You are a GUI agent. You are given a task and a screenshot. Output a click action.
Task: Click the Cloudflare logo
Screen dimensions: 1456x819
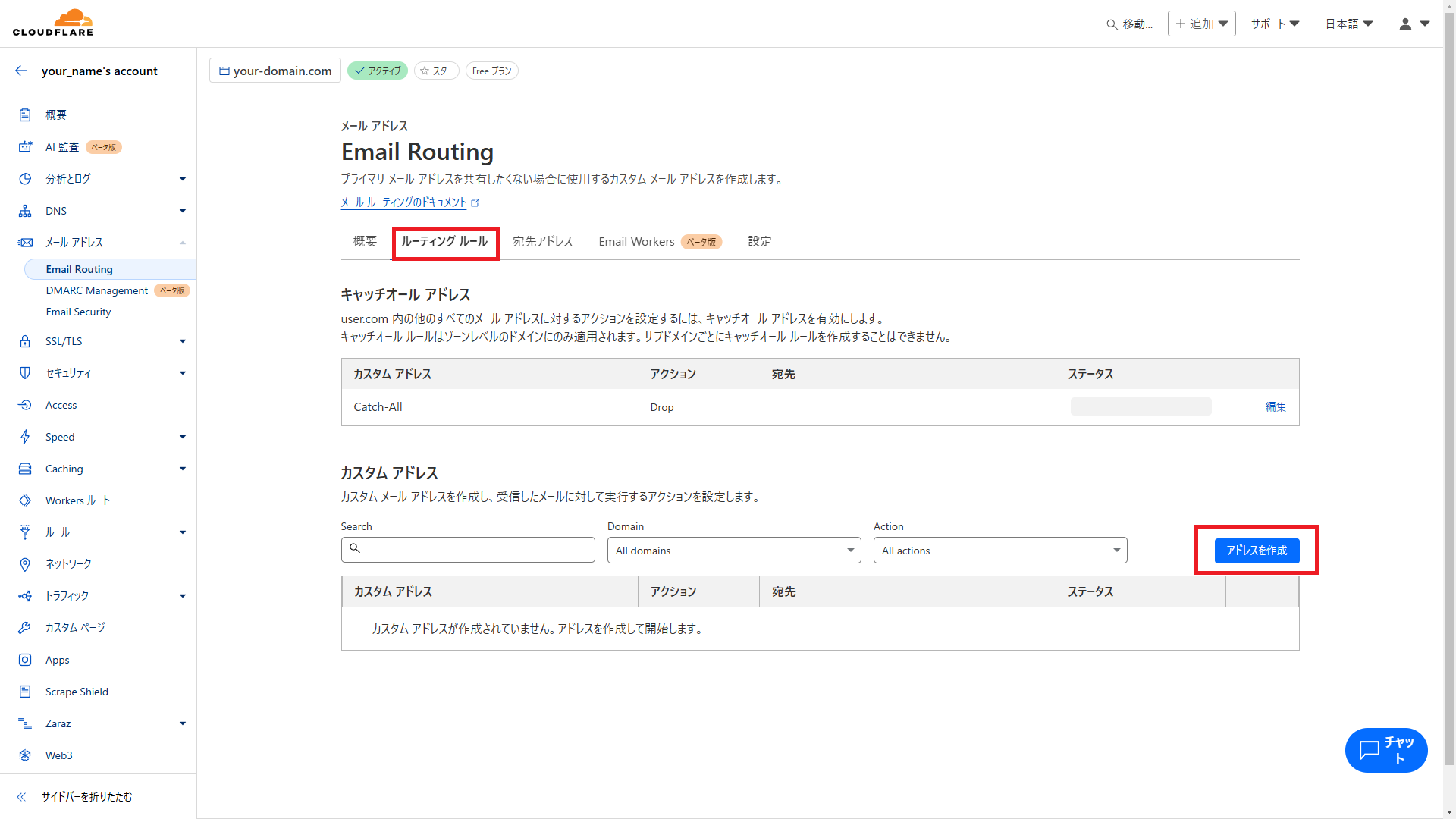(x=53, y=23)
